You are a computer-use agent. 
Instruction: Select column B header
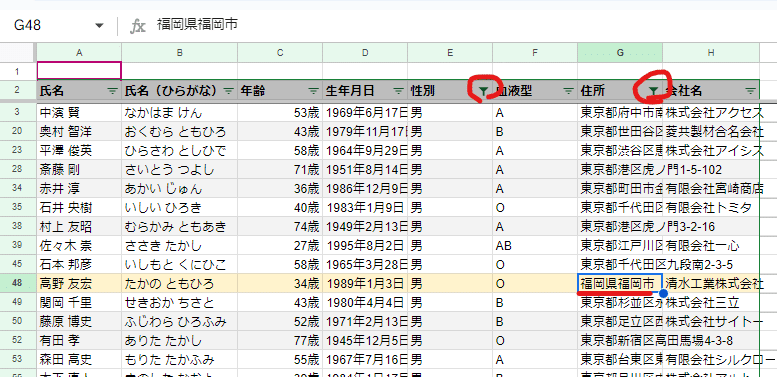(x=179, y=53)
